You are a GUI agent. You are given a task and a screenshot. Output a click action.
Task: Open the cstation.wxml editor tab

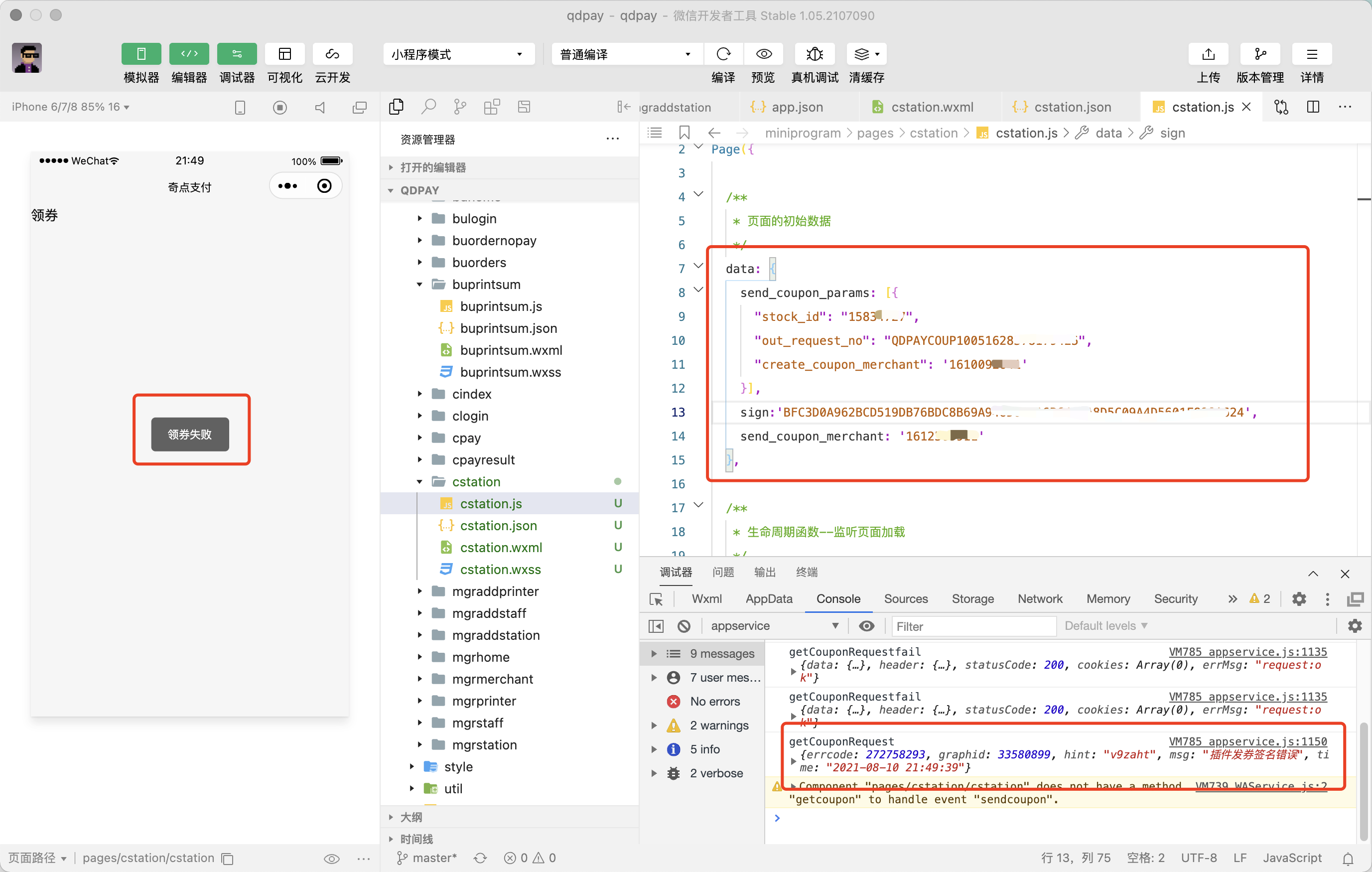pyautogui.click(x=931, y=107)
